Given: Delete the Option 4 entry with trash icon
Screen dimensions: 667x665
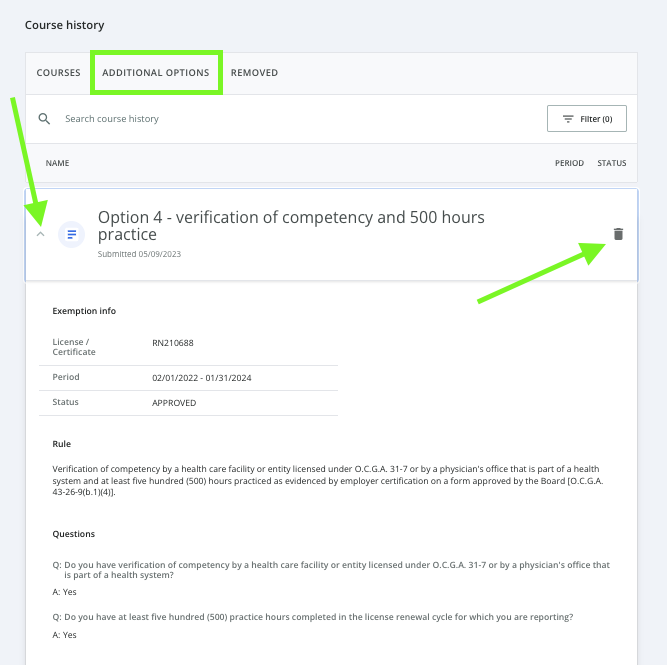Looking at the screenshot, I should 618,234.
